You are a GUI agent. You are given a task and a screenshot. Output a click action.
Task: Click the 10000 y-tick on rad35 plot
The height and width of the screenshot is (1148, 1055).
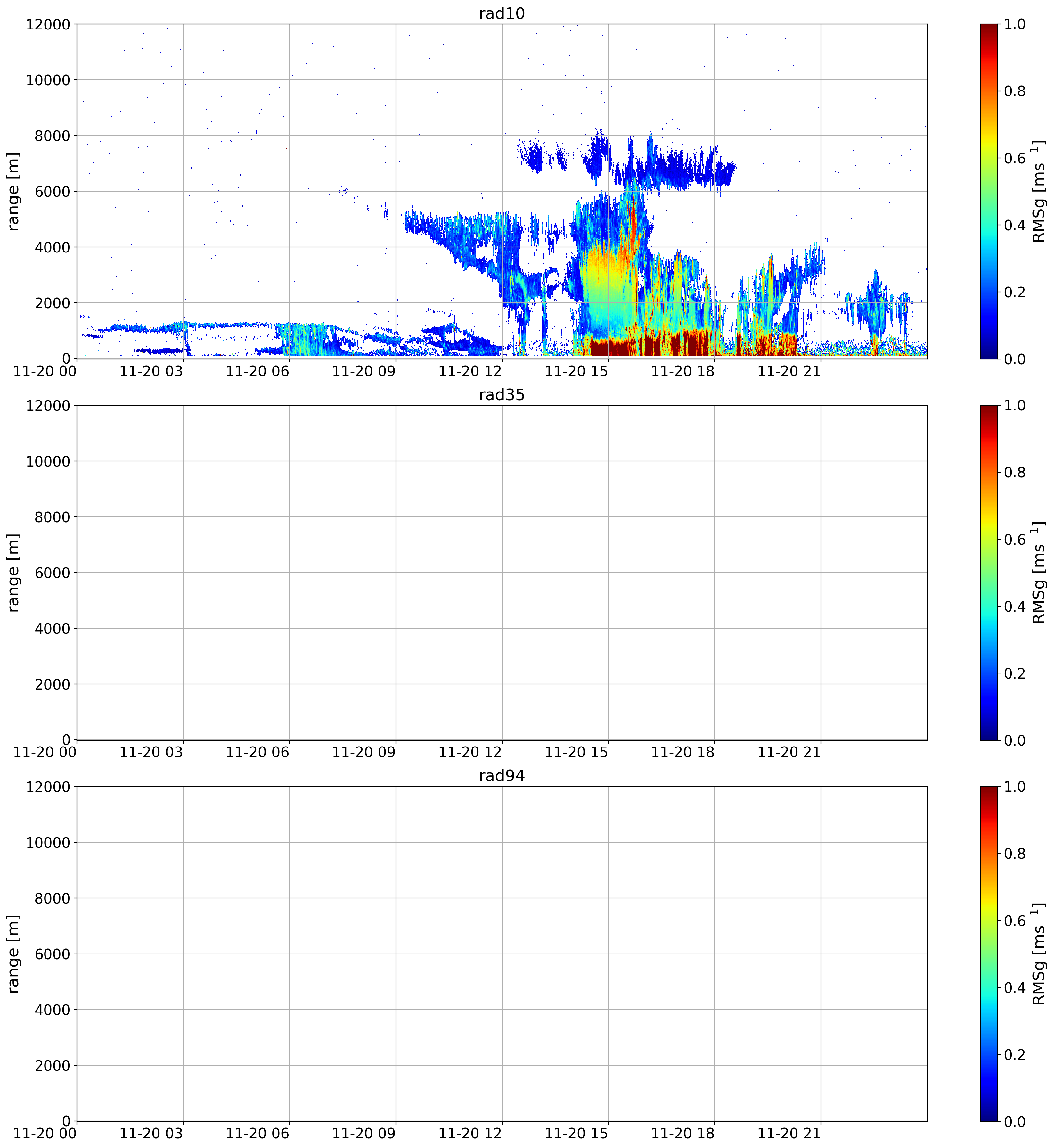click(x=48, y=461)
